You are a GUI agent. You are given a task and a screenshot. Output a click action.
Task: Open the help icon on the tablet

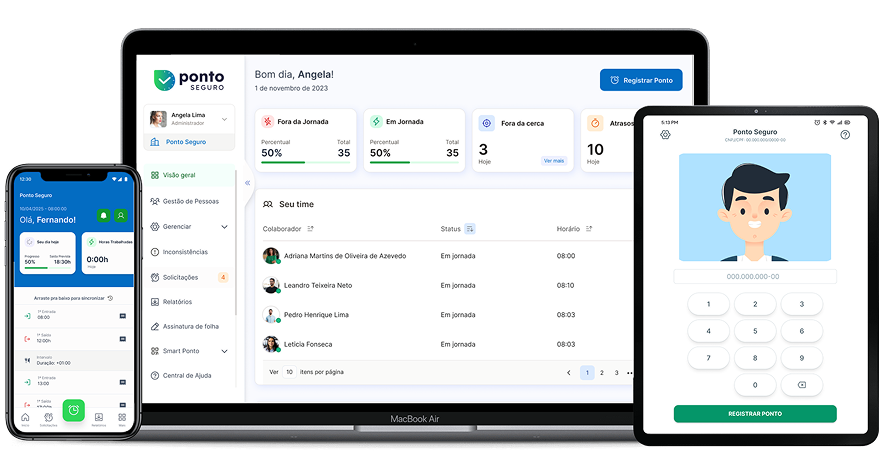pyautogui.click(x=845, y=135)
